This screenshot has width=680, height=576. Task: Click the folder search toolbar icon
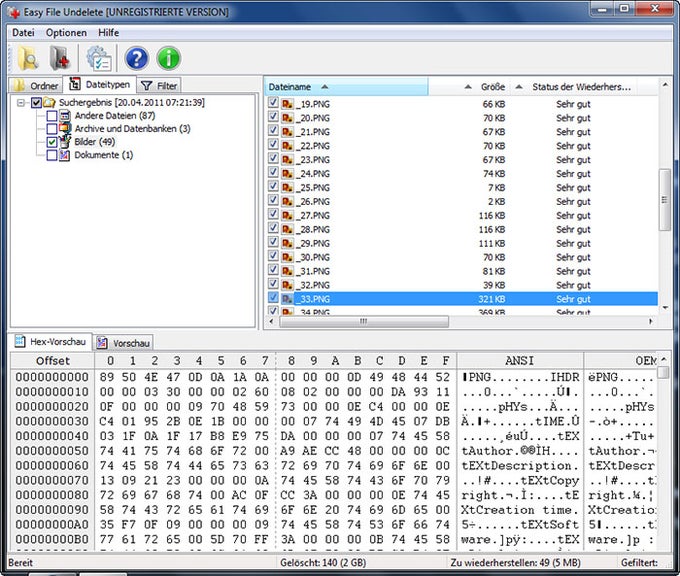(x=28, y=58)
